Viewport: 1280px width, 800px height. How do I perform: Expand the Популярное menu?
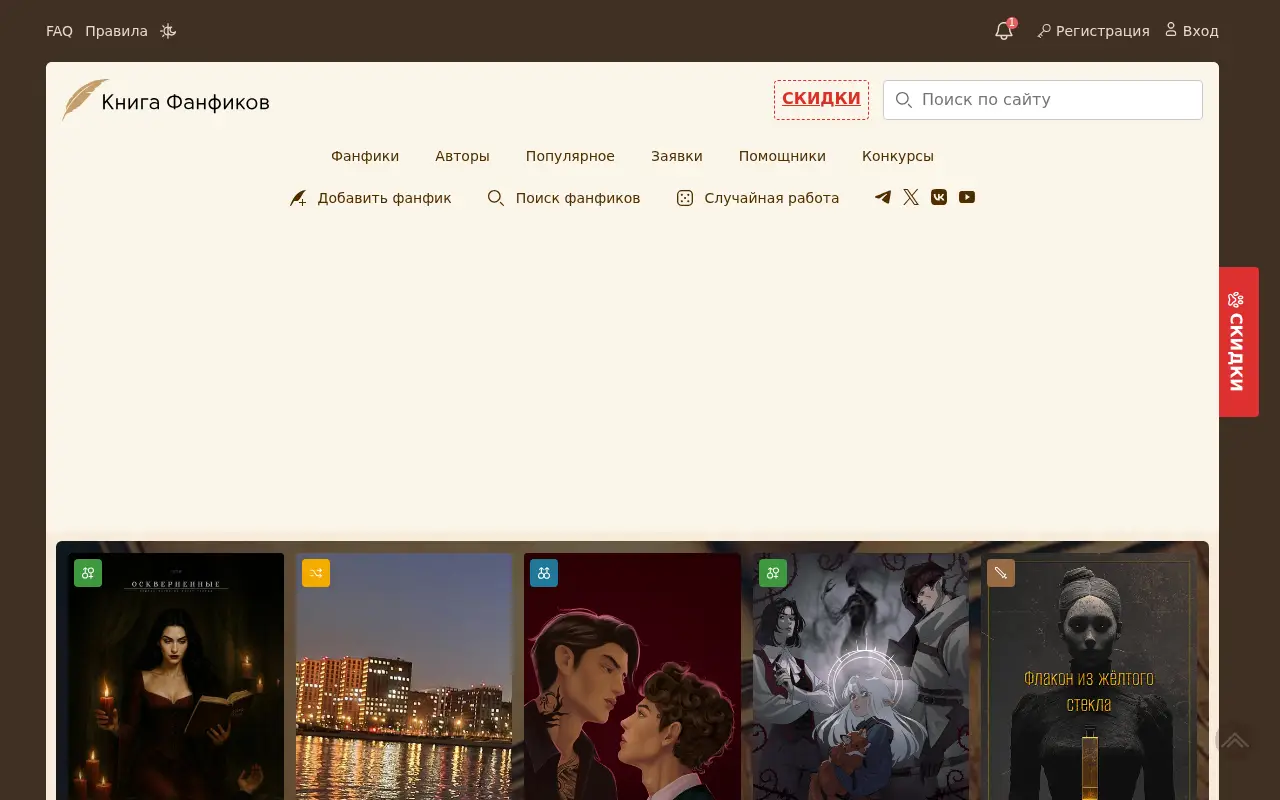tap(570, 156)
